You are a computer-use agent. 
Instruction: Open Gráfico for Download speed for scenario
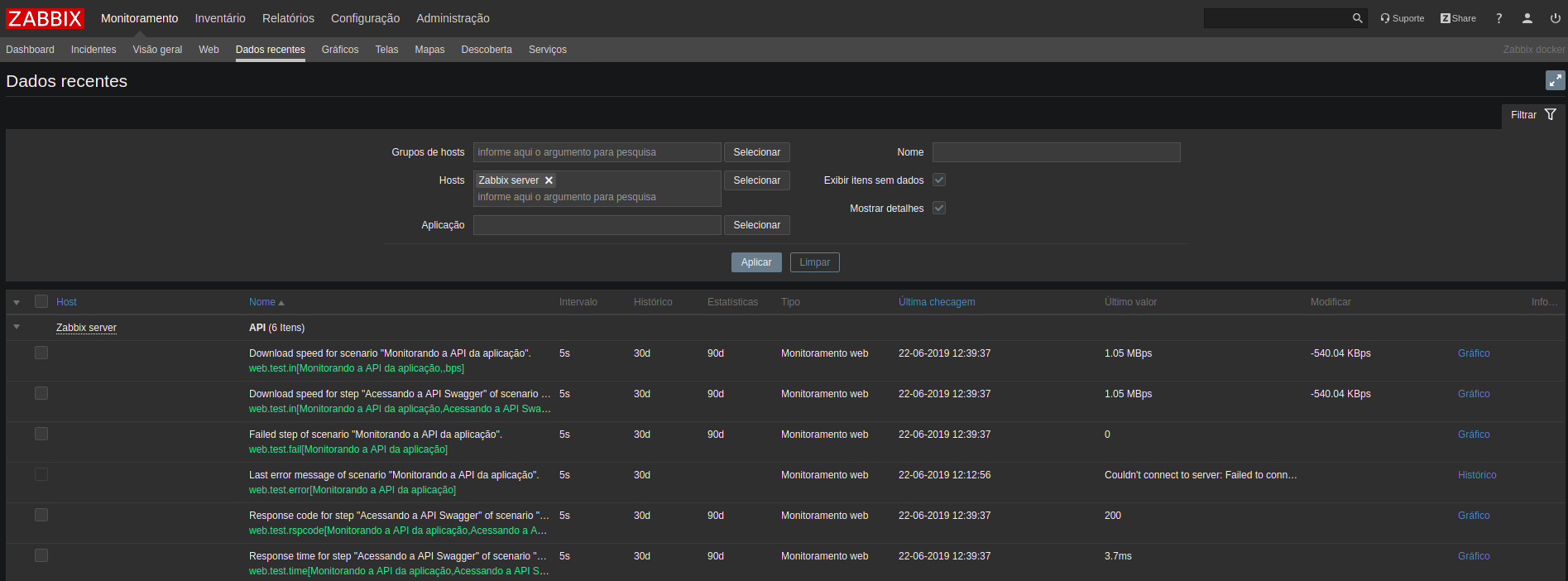(1474, 353)
